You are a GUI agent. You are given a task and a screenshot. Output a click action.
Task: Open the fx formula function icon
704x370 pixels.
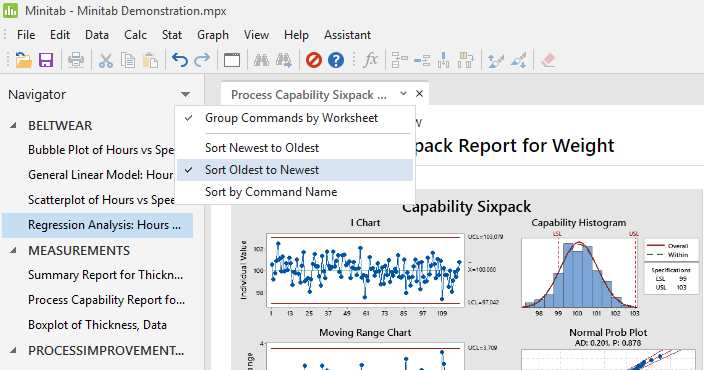(x=370, y=59)
